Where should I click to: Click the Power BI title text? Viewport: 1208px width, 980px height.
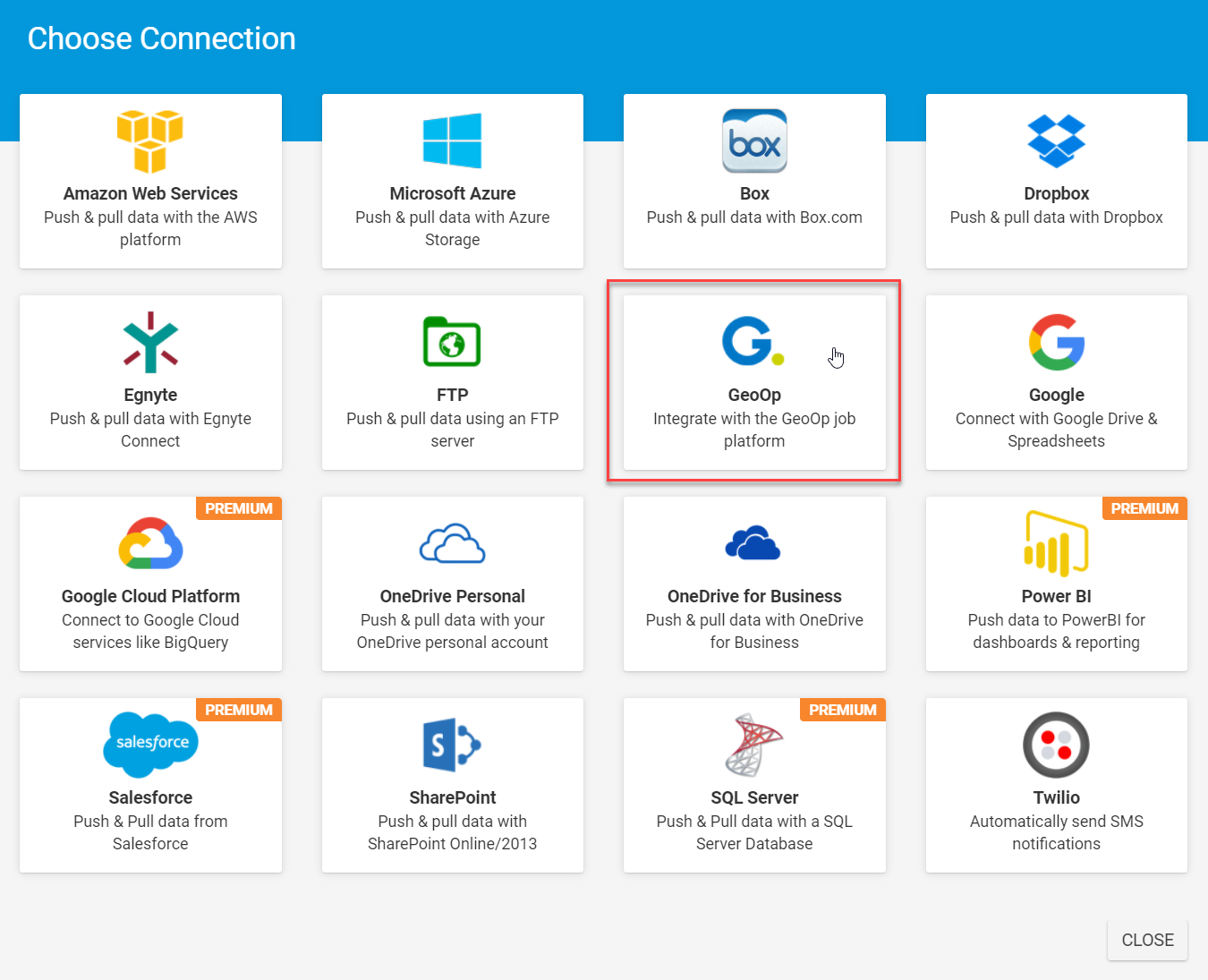pos(1057,596)
